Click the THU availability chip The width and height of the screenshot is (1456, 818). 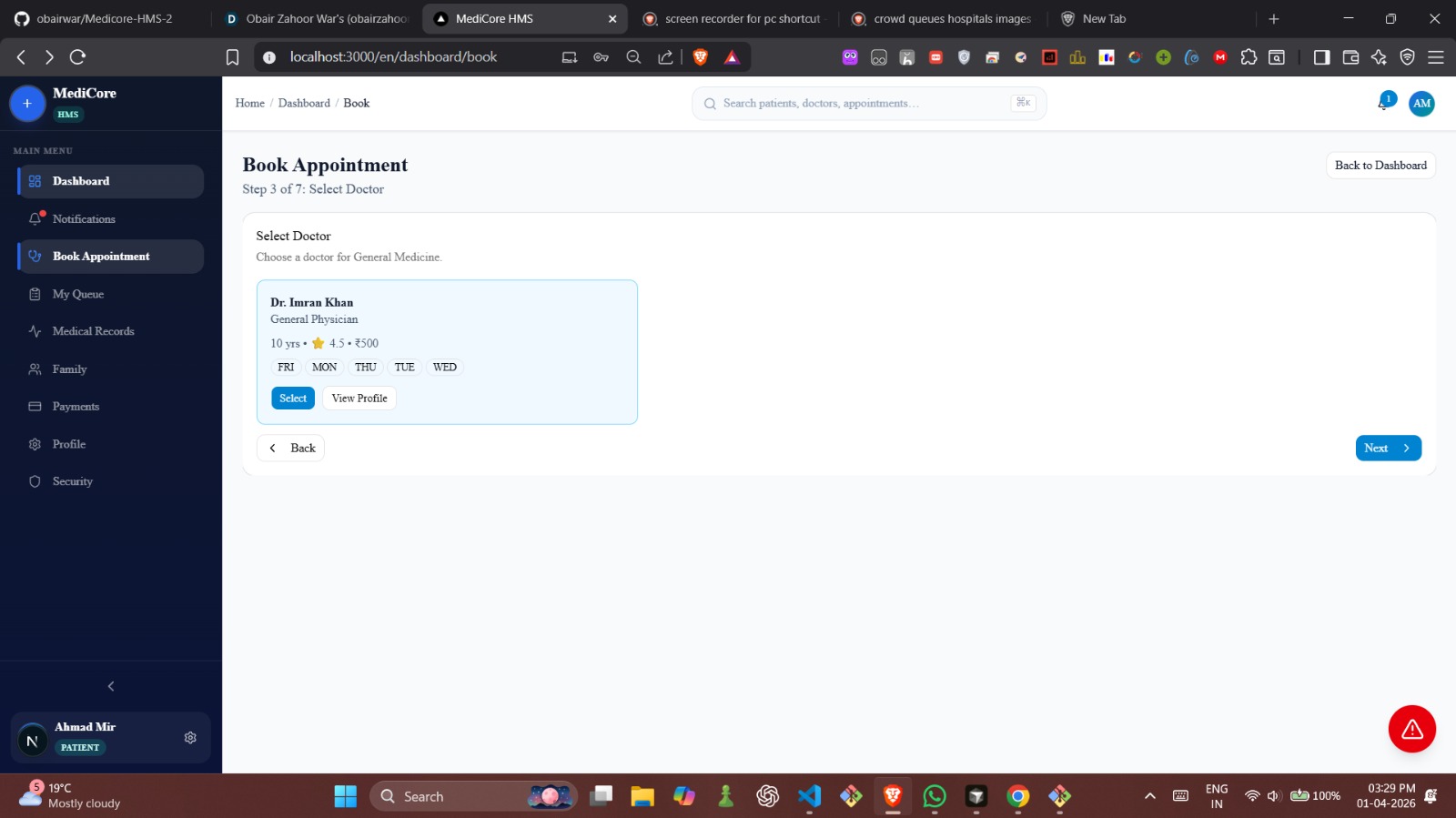pyautogui.click(x=366, y=368)
